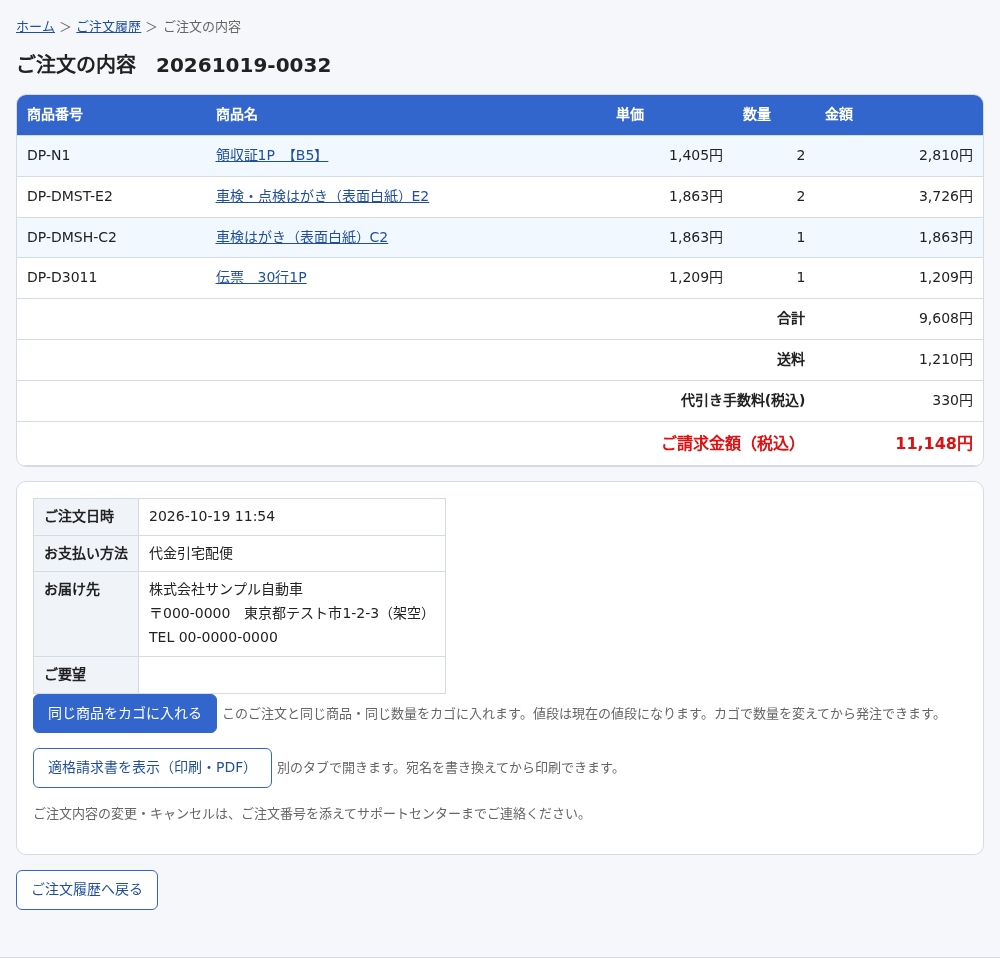
Task: Click the 送料 label
Action: pos(791,359)
